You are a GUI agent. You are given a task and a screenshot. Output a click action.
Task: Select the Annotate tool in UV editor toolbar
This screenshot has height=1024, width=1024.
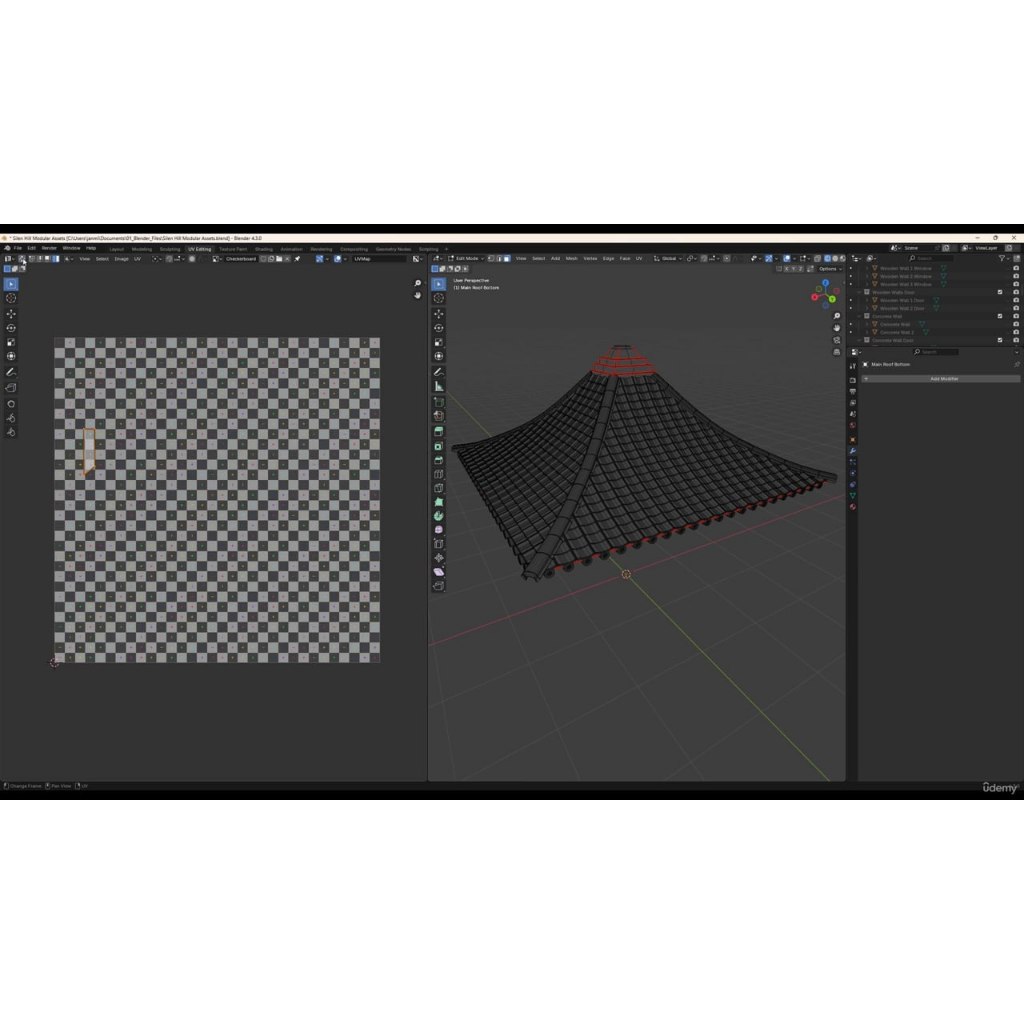11,372
